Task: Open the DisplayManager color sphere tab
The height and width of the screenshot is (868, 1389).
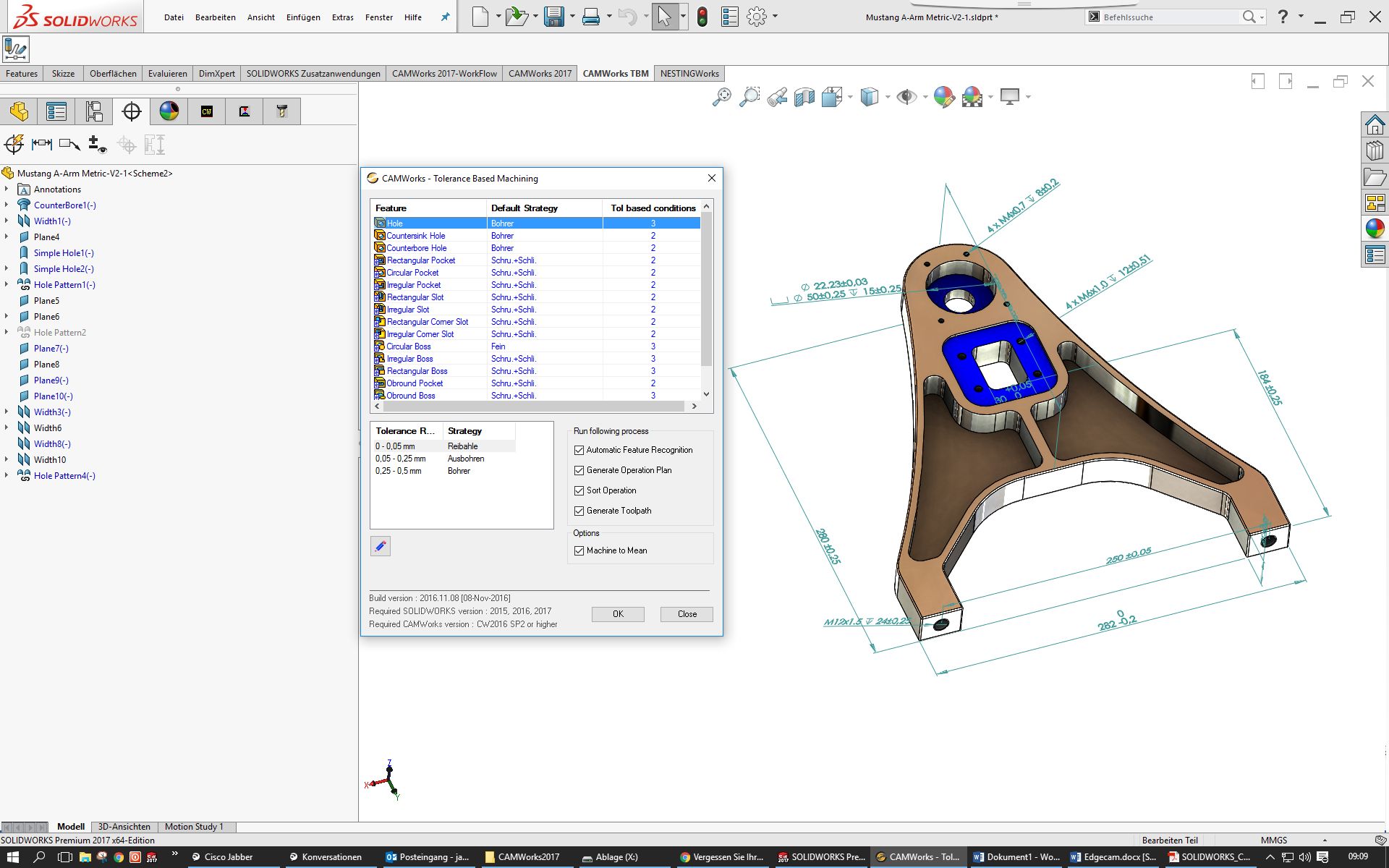Action: (169, 111)
